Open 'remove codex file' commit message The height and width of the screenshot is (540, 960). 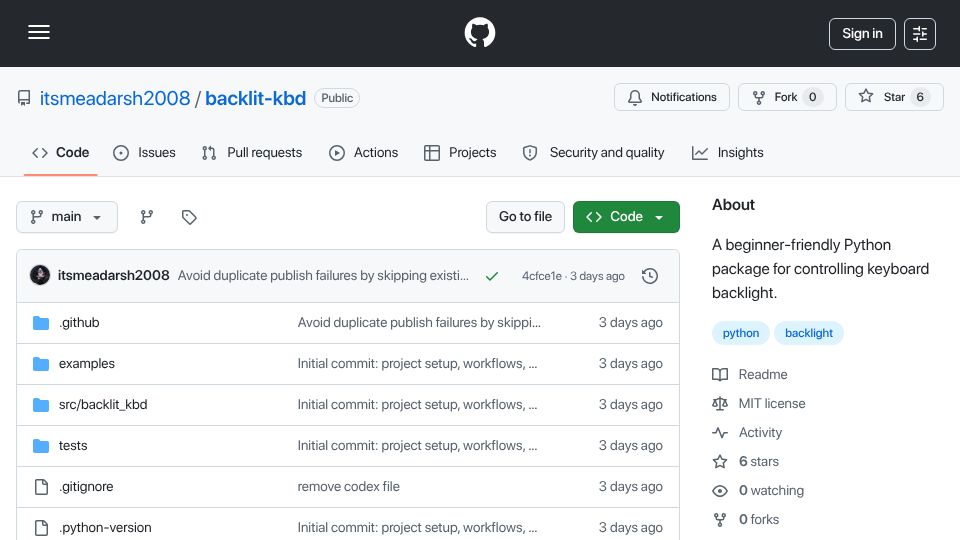click(348, 487)
